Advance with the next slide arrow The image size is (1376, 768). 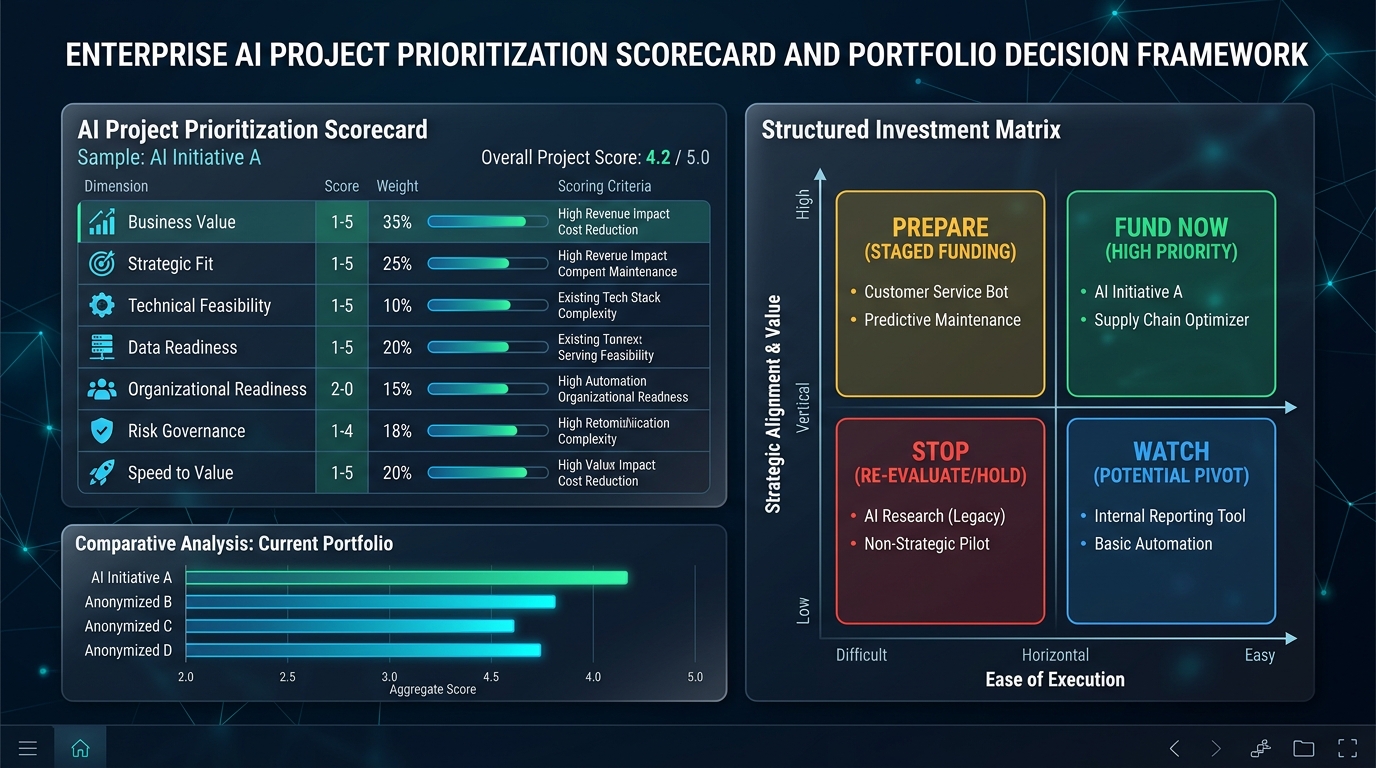coord(1216,748)
